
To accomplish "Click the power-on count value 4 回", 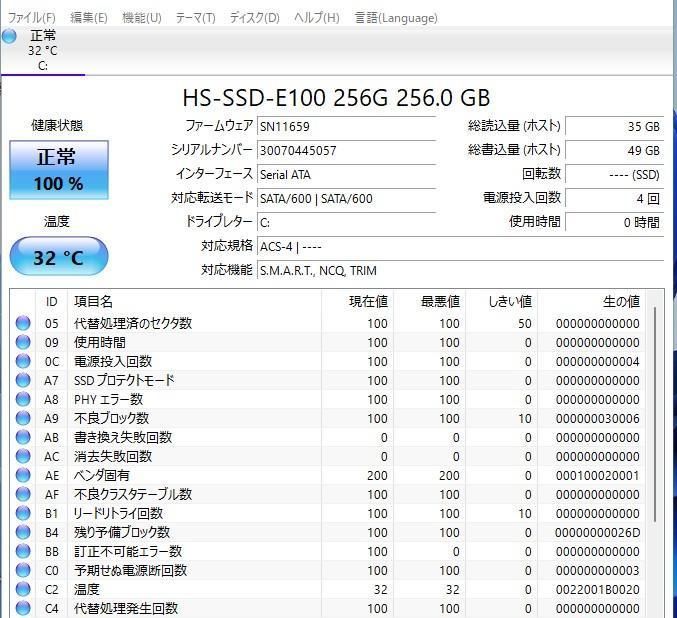I will pos(614,199).
